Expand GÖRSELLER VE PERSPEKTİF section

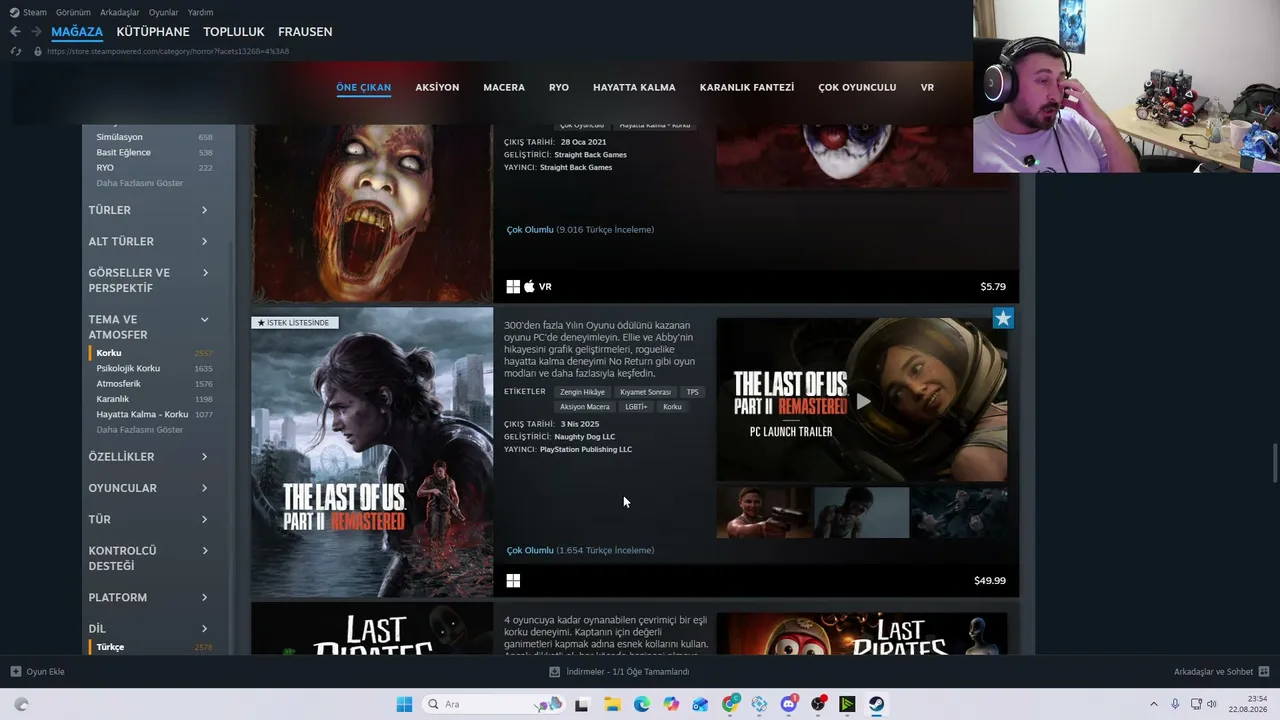tap(149, 280)
